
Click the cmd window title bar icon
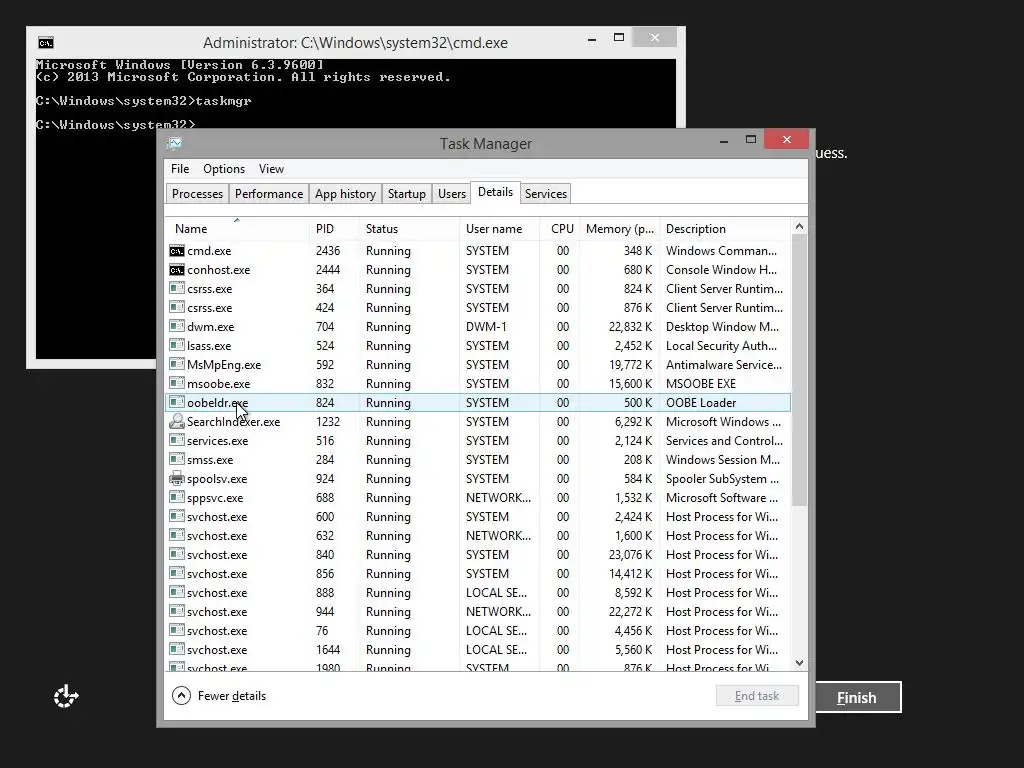pyautogui.click(x=46, y=43)
